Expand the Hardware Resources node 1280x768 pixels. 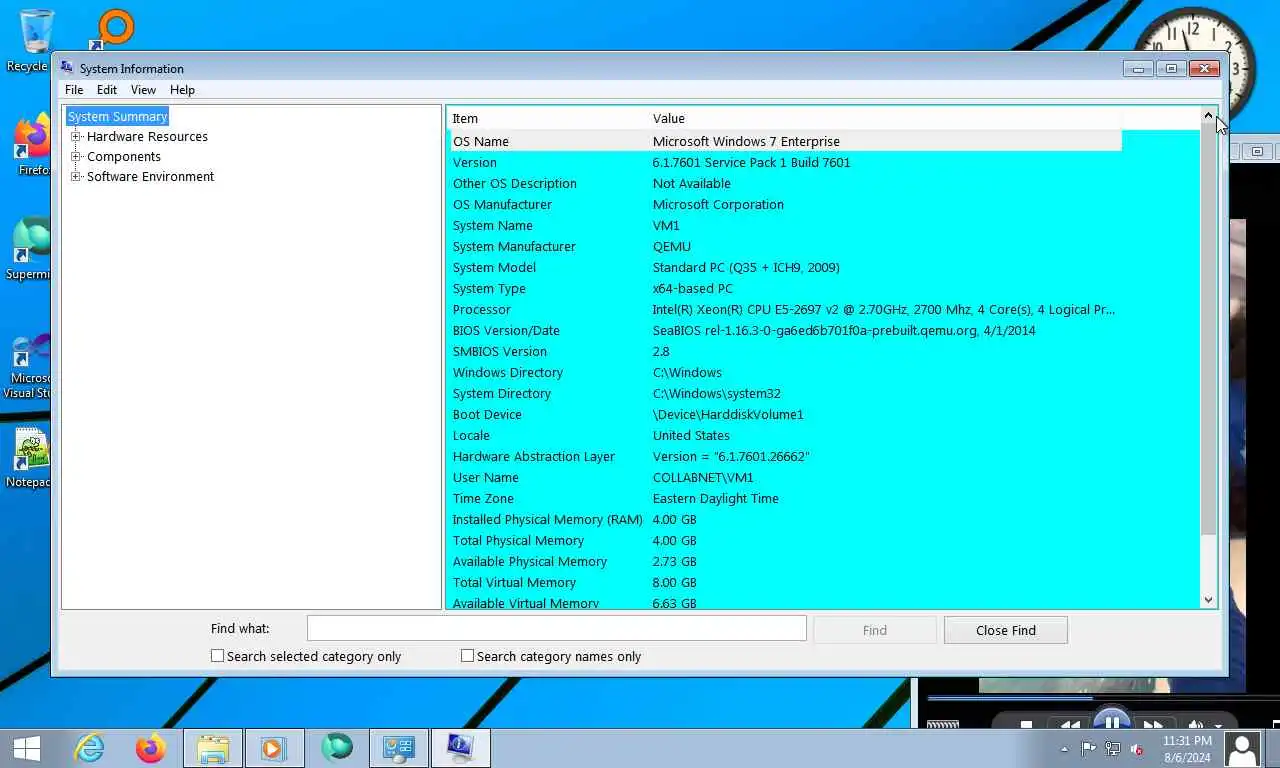point(76,136)
